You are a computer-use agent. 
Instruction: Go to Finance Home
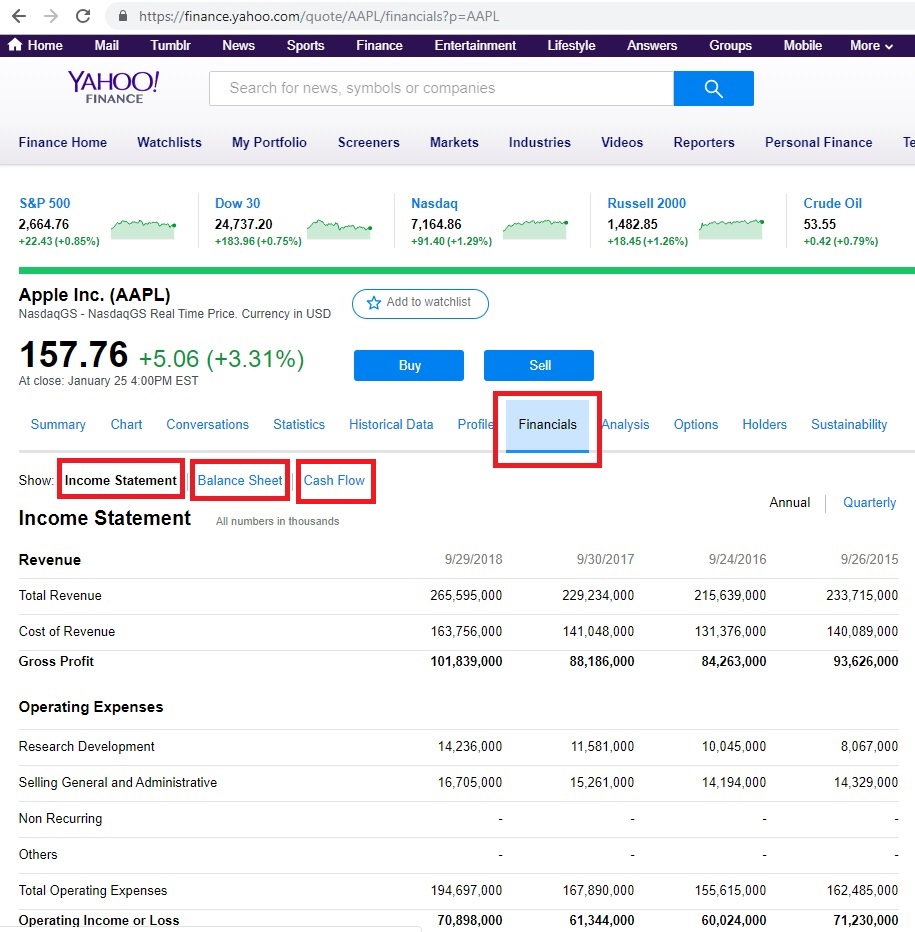[62, 142]
